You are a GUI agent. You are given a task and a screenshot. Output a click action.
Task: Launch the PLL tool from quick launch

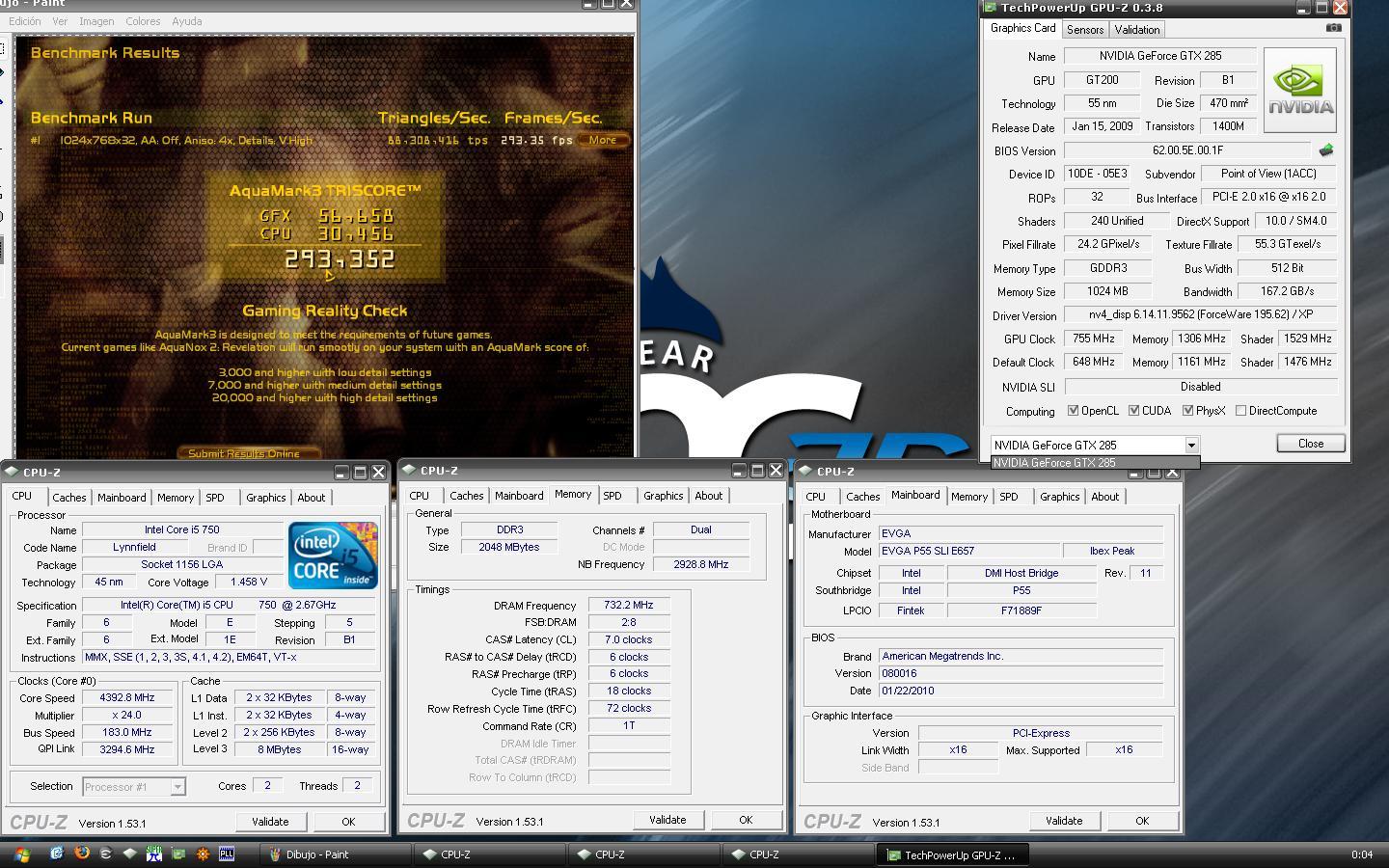(x=227, y=854)
